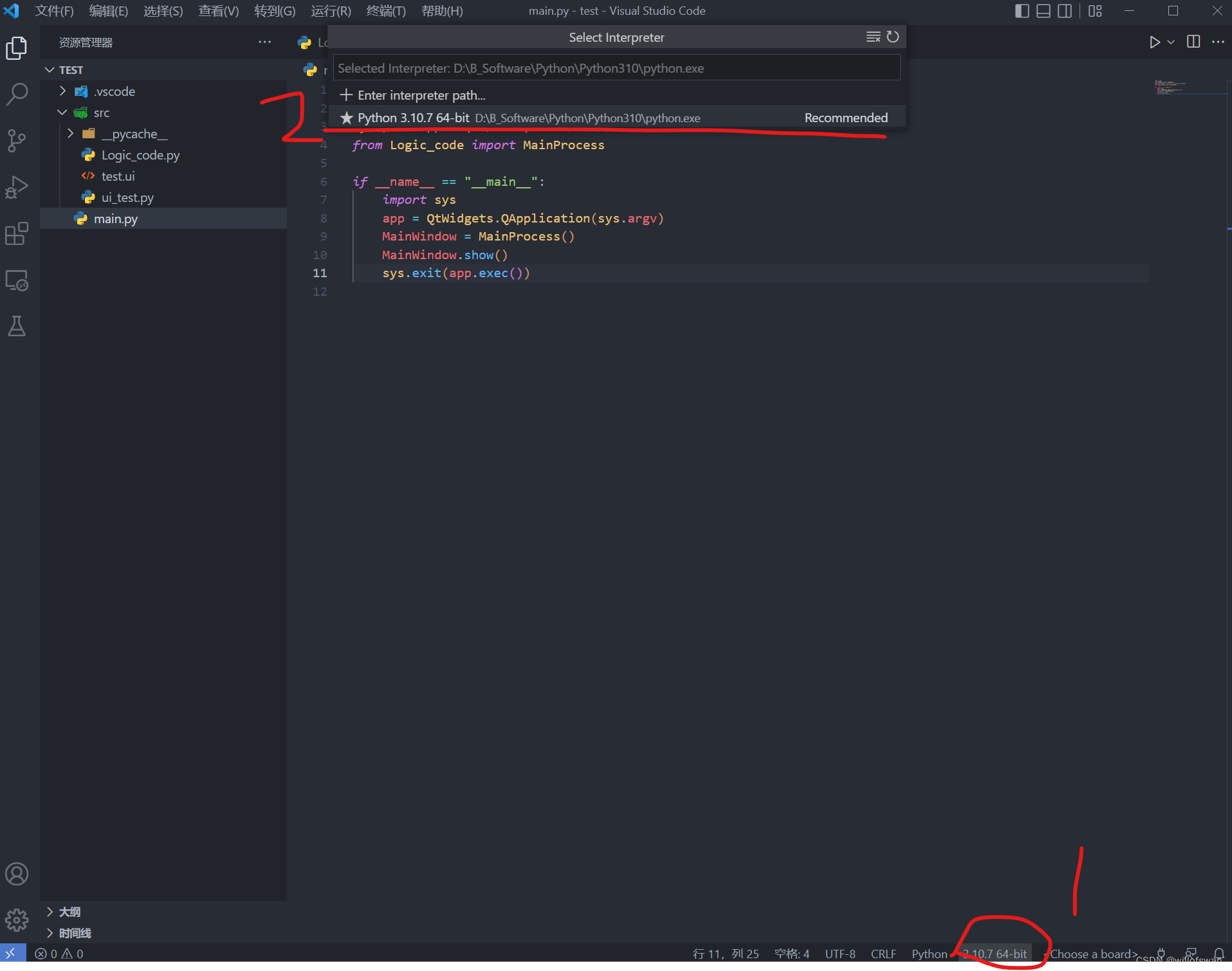Click the interpreter list filter/clear icon

click(873, 37)
